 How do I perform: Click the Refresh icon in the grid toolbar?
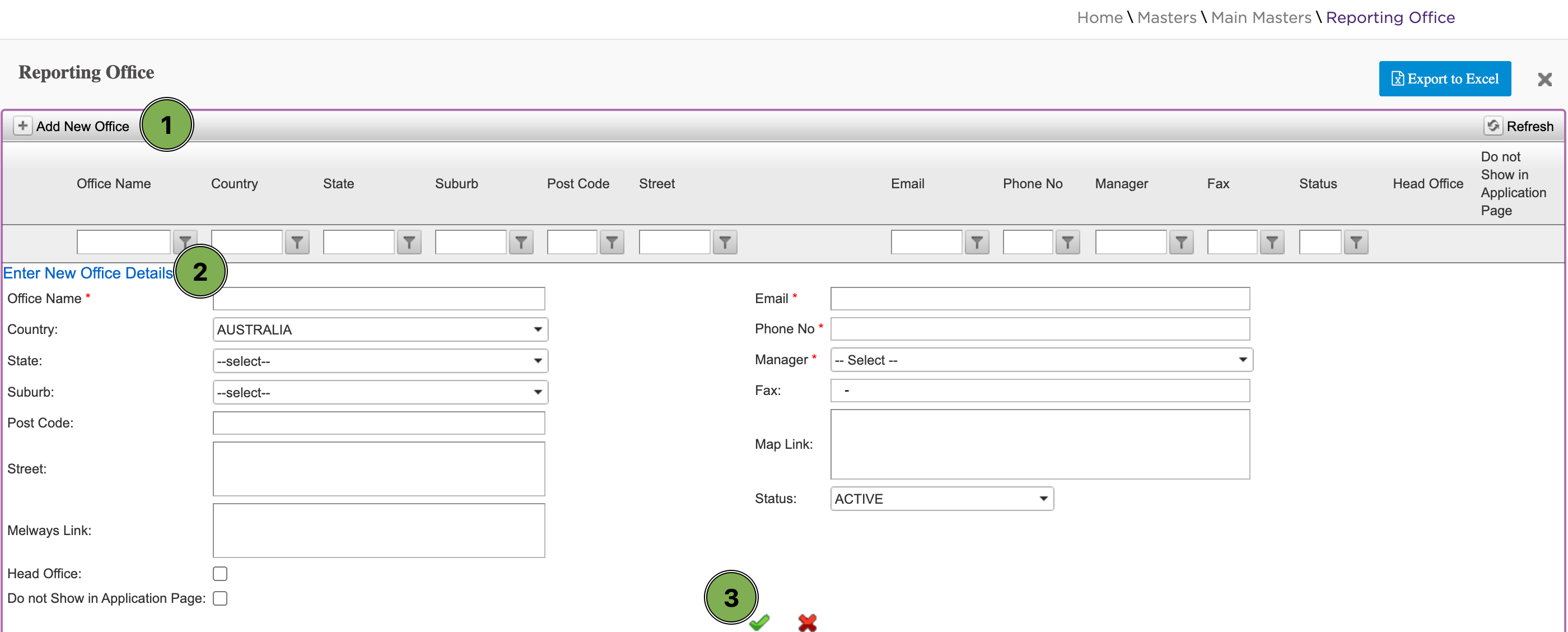[x=1492, y=126]
